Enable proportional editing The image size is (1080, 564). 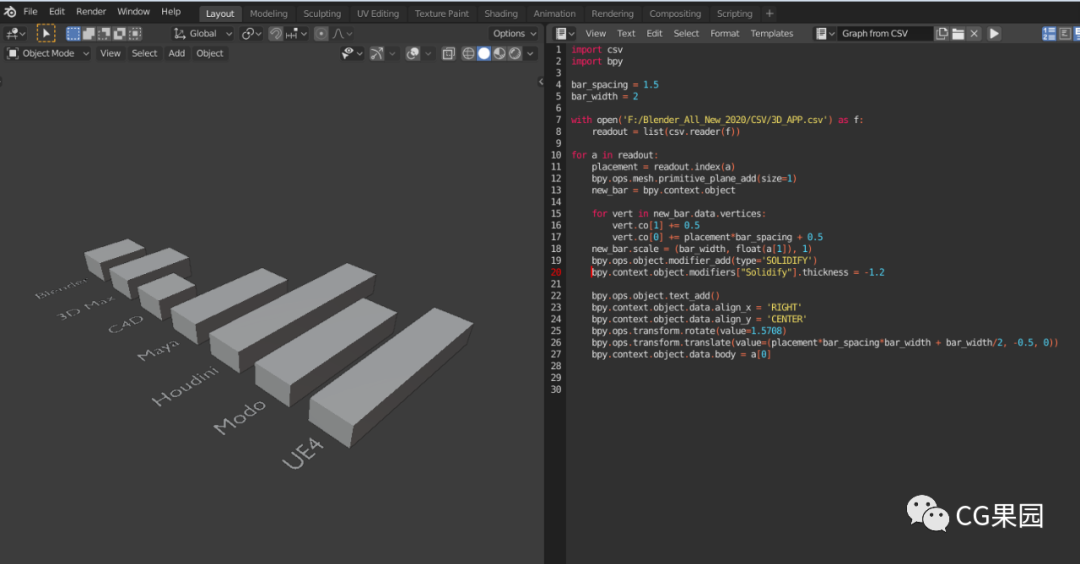[321, 33]
